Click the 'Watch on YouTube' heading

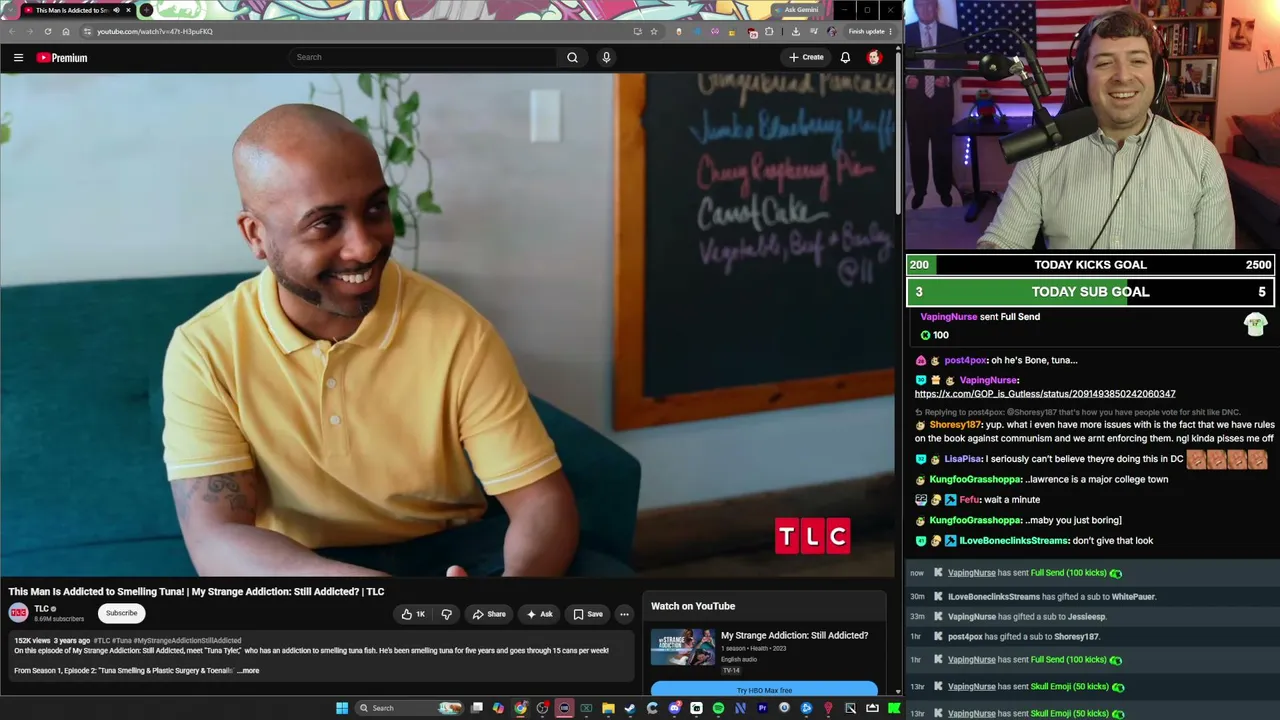coord(693,606)
